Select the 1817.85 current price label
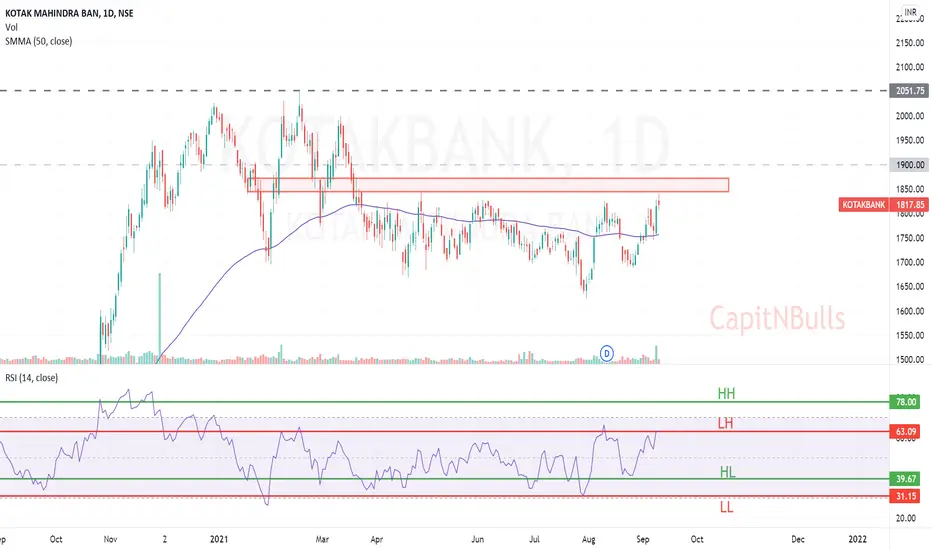 pos(910,205)
